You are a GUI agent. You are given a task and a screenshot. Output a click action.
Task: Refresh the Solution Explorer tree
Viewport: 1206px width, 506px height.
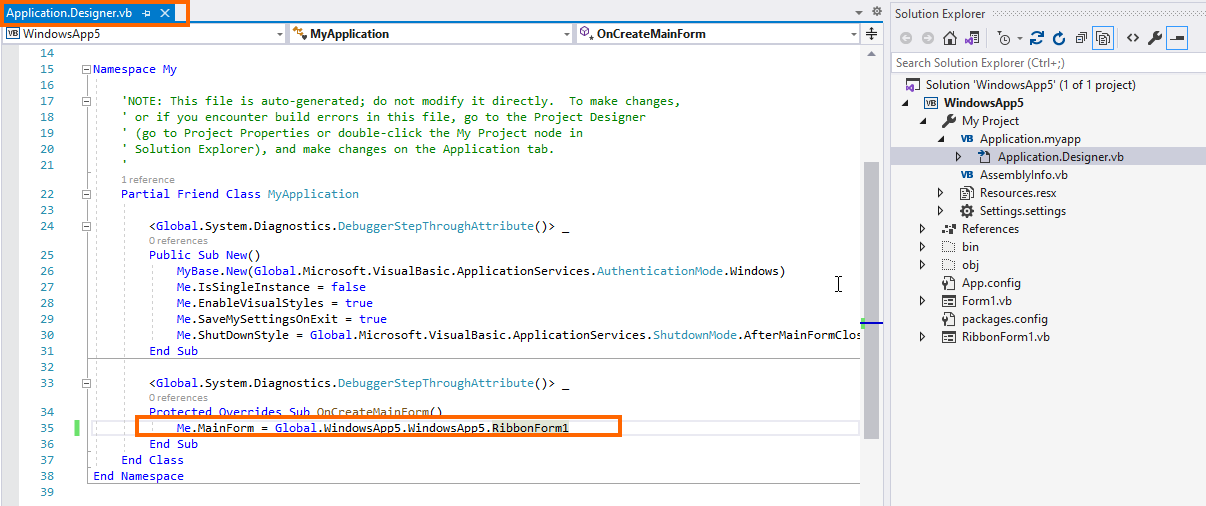pos(1059,38)
